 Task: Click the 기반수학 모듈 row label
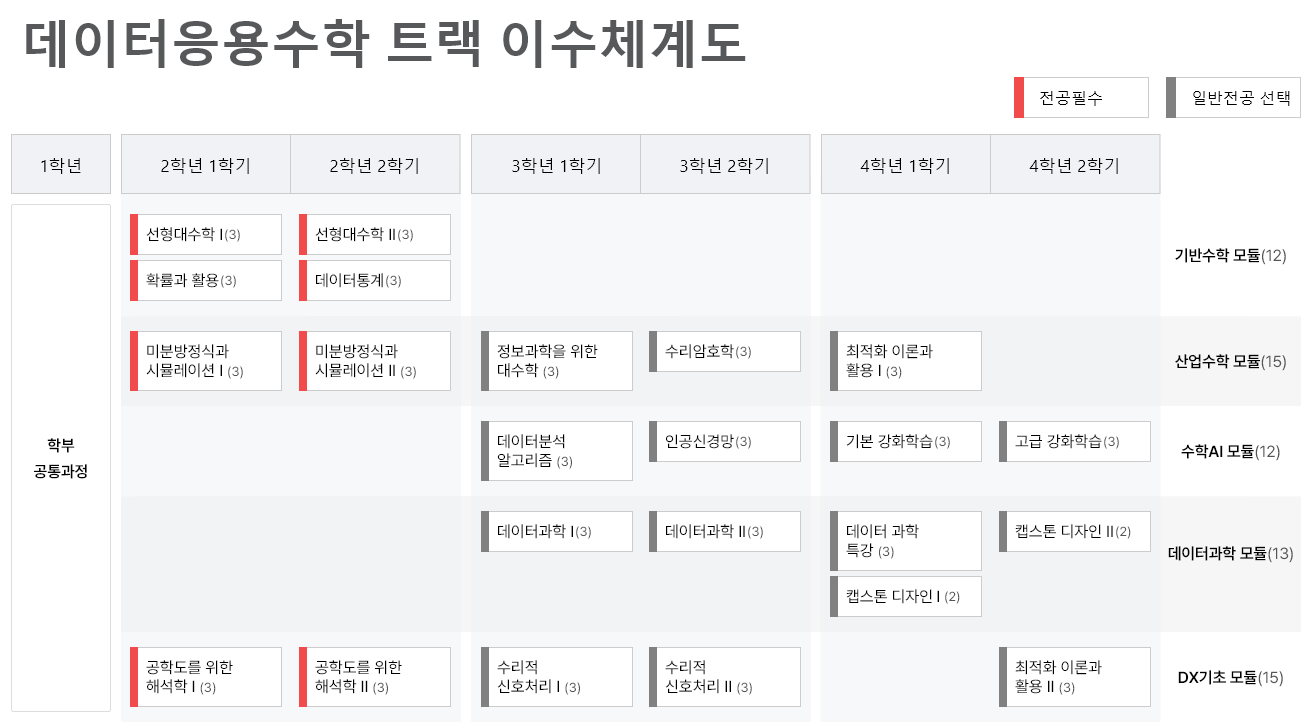tap(1230, 255)
